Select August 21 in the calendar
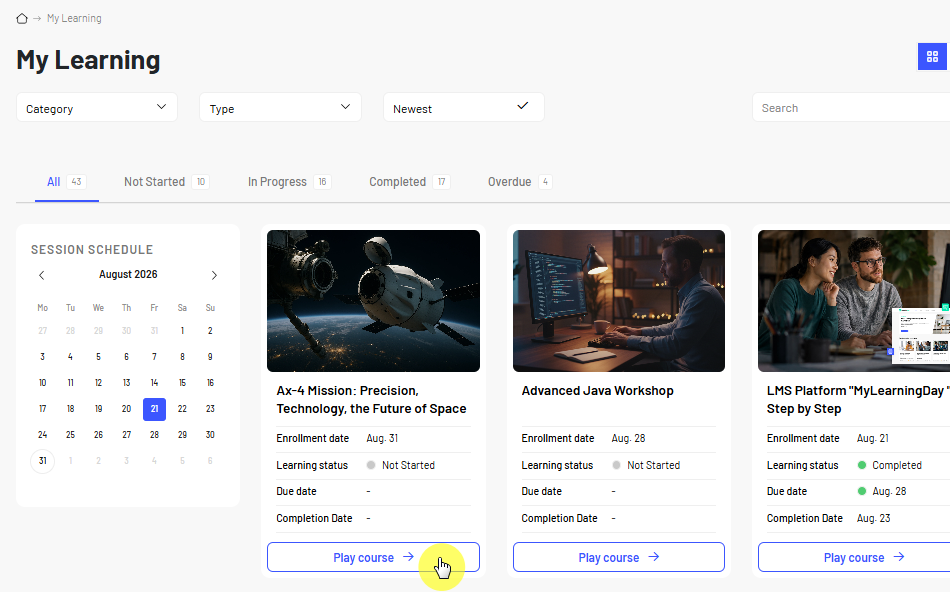 pyautogui.click(x=154, y=409)
